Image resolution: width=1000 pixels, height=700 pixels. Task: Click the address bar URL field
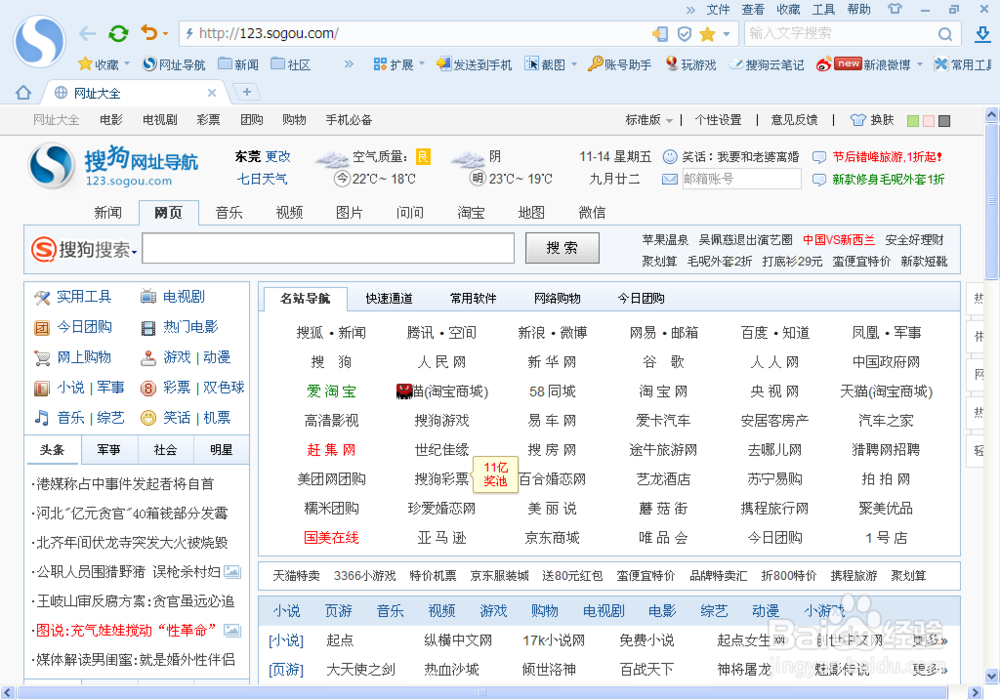[x=415, y=34]
